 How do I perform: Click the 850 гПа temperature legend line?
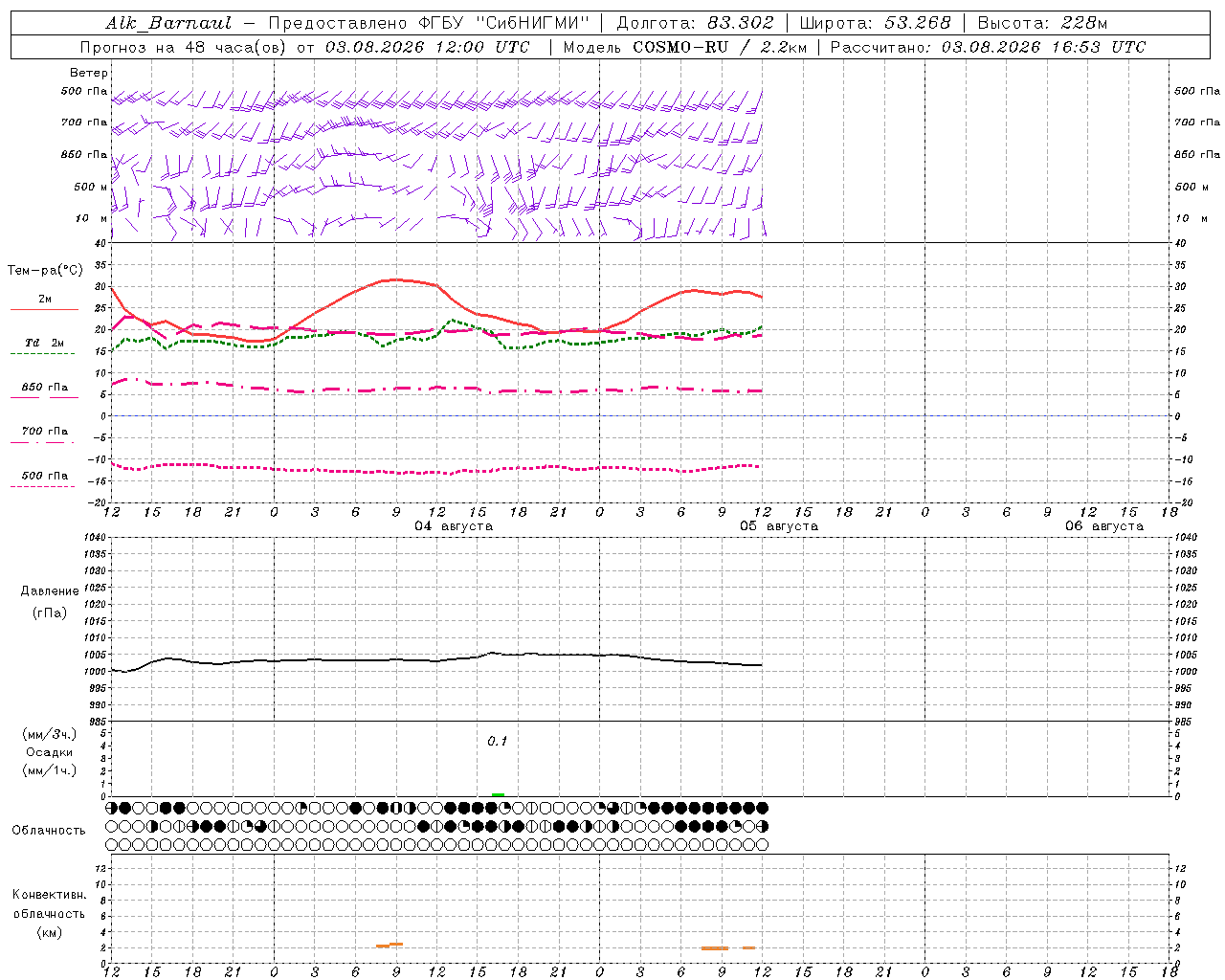(x=45, y=388)
